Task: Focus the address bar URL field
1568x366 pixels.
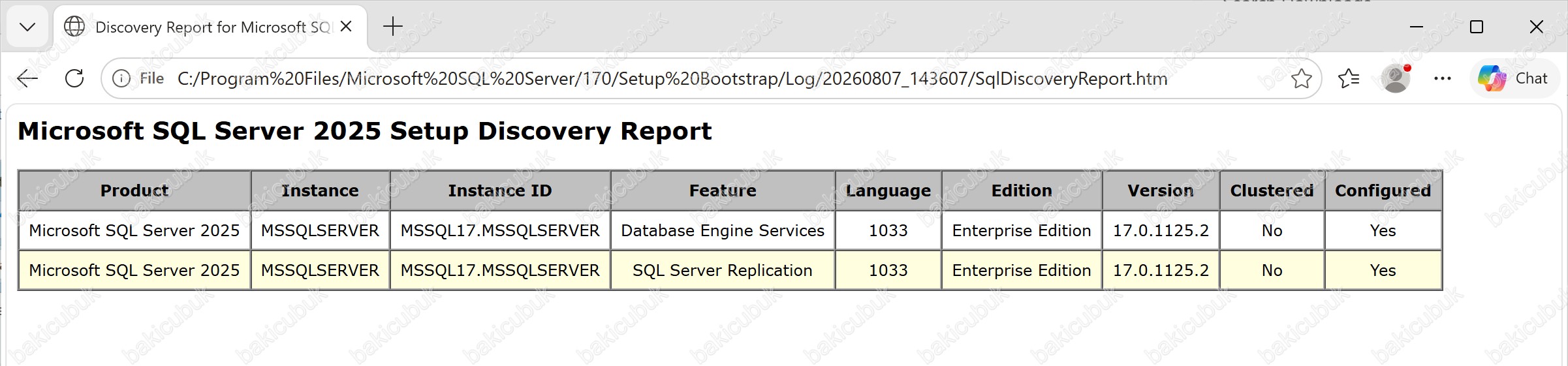Action: point(672,79)
